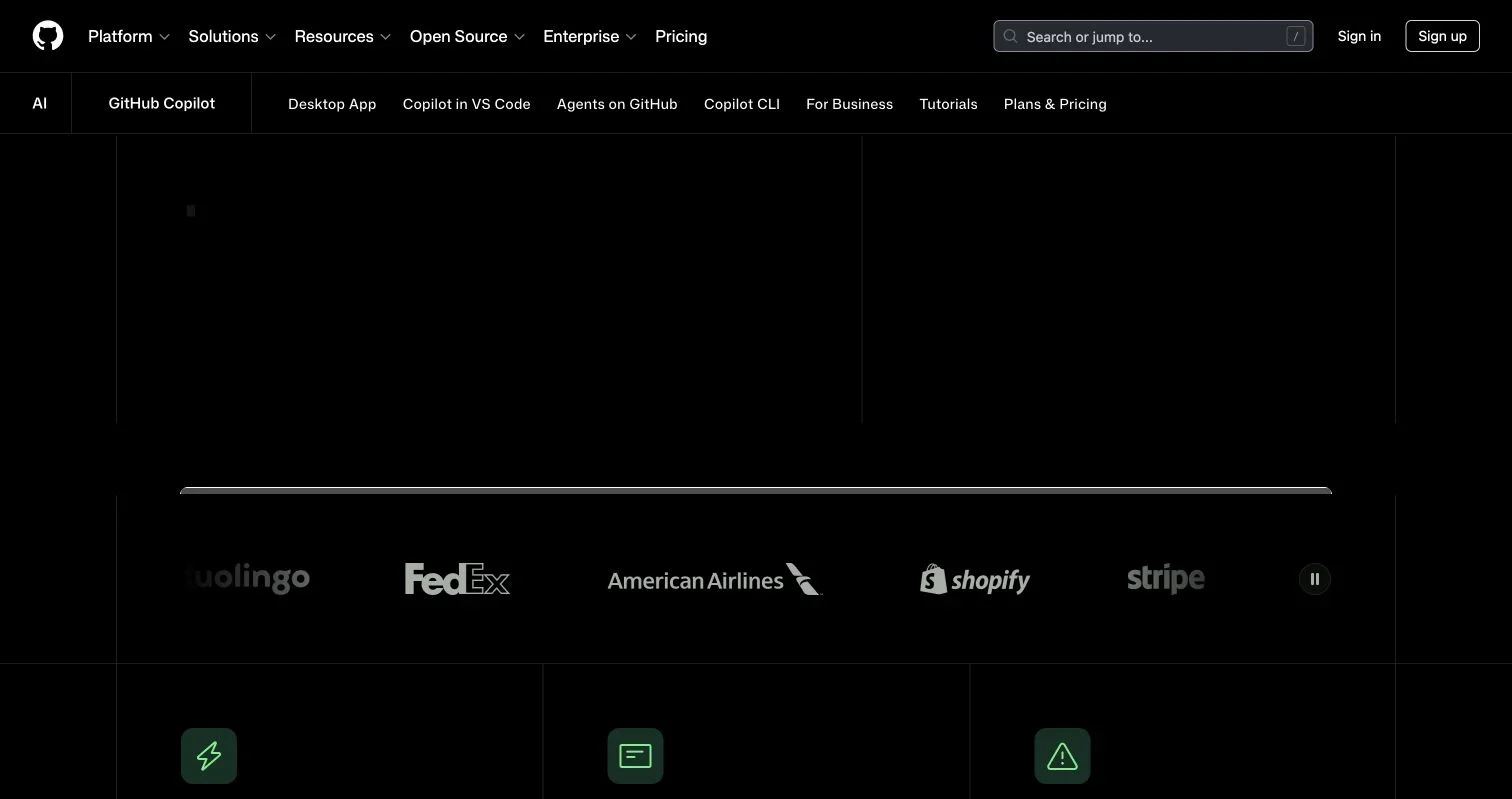Click the Duolingo logo
This screenshot has width=1512, height=799.
[x=246, y=578]
